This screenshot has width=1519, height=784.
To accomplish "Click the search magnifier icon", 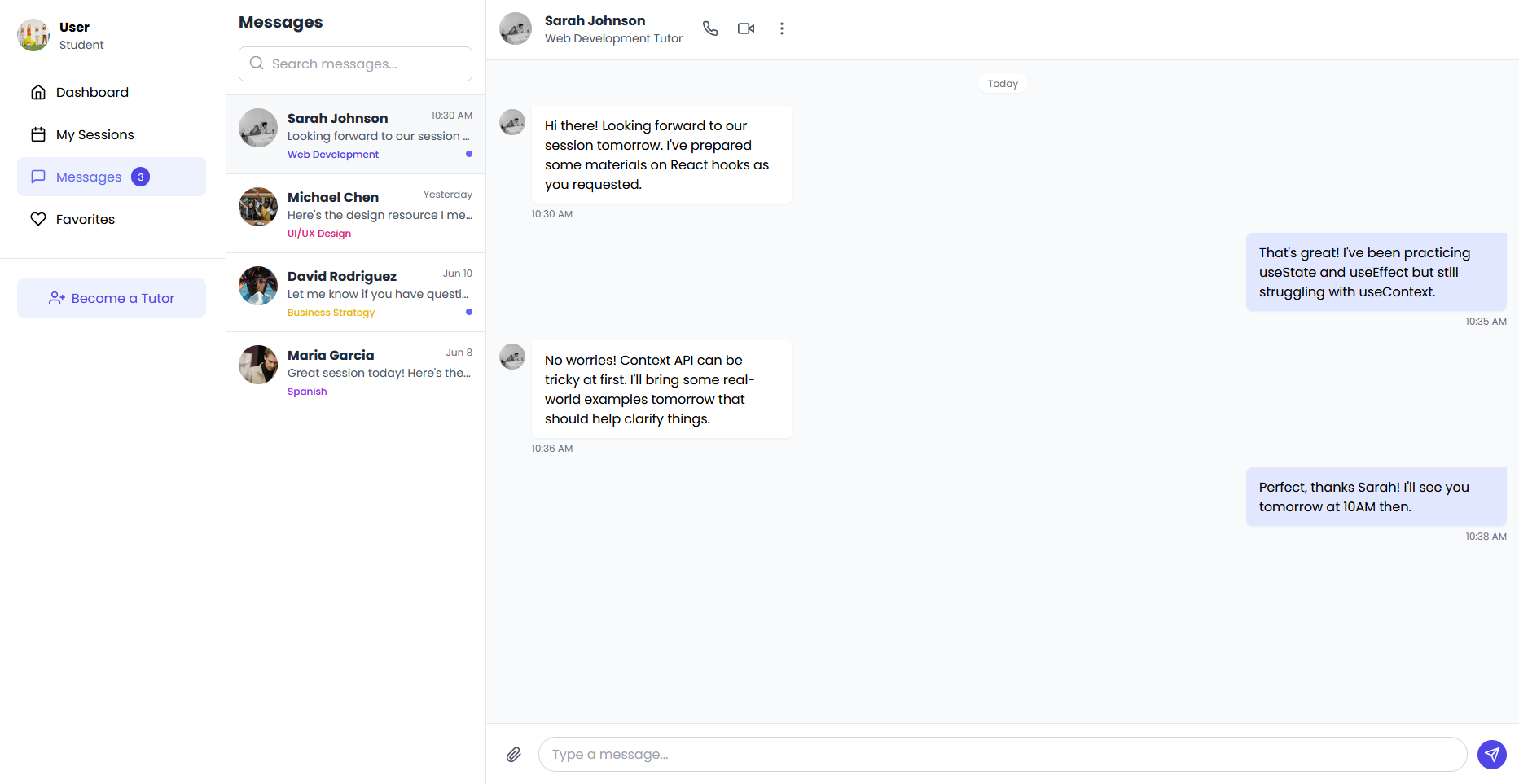I will [x=257, y=64].
